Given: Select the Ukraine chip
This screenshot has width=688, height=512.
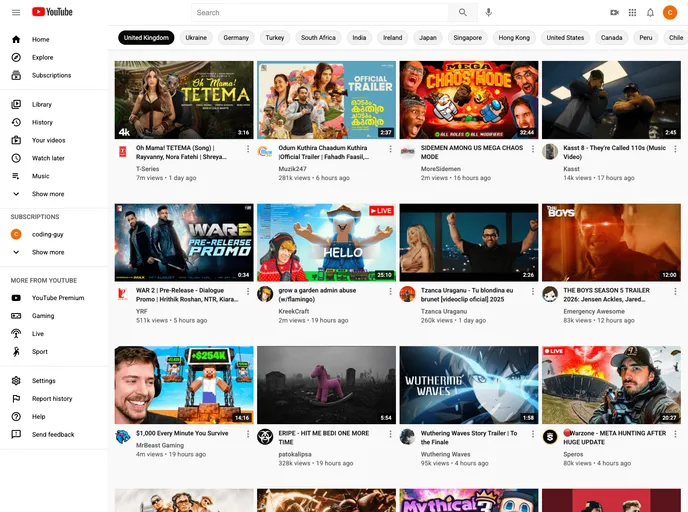Looking at the screenshot, I should click(x=196, y=38).
